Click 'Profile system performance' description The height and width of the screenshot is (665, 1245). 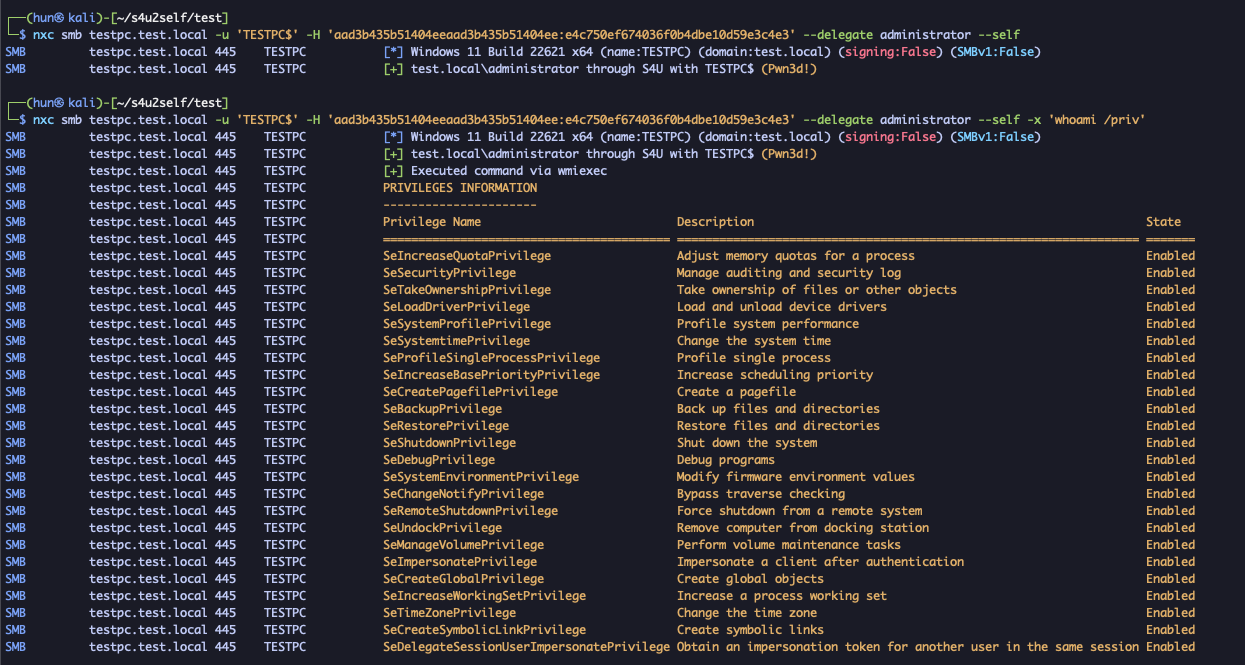[x=768, y=324]
